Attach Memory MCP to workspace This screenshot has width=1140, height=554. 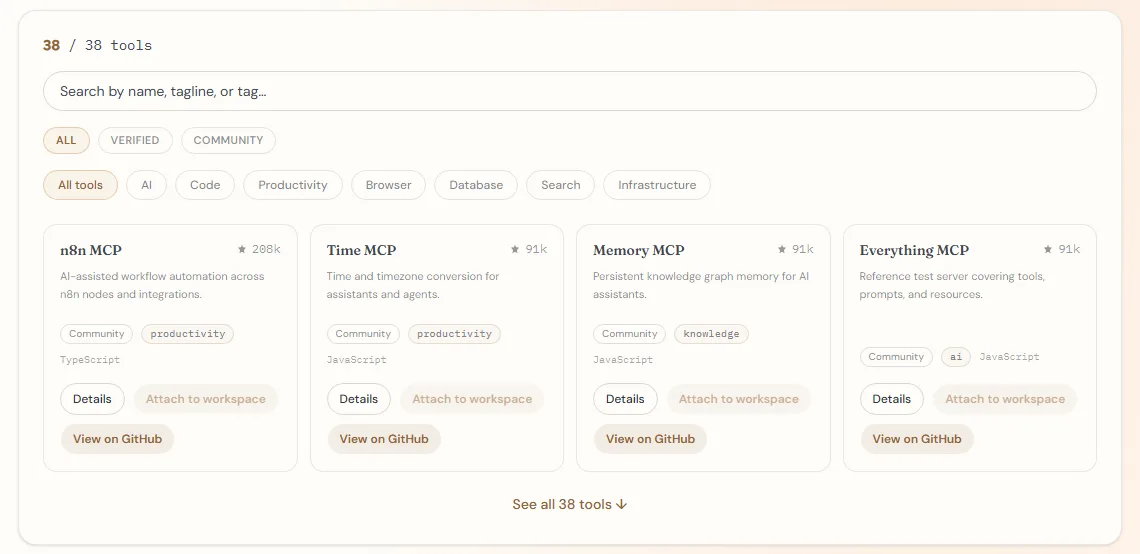pos(739,399)
